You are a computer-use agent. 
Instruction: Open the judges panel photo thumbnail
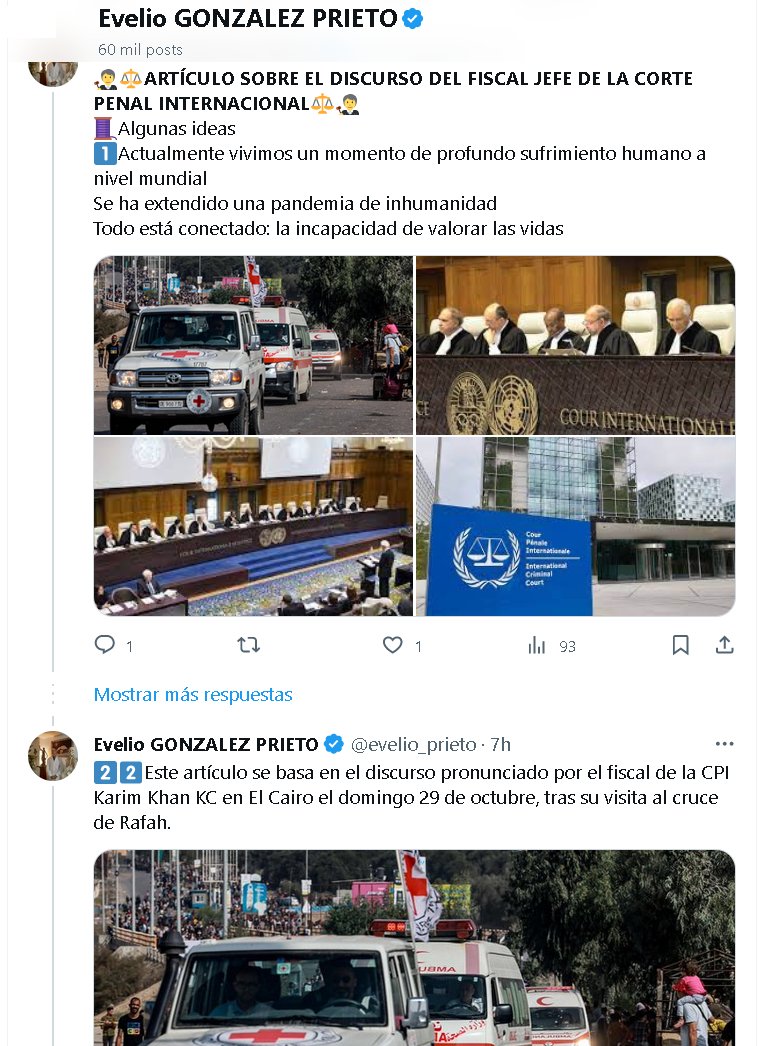click(575, 345)
